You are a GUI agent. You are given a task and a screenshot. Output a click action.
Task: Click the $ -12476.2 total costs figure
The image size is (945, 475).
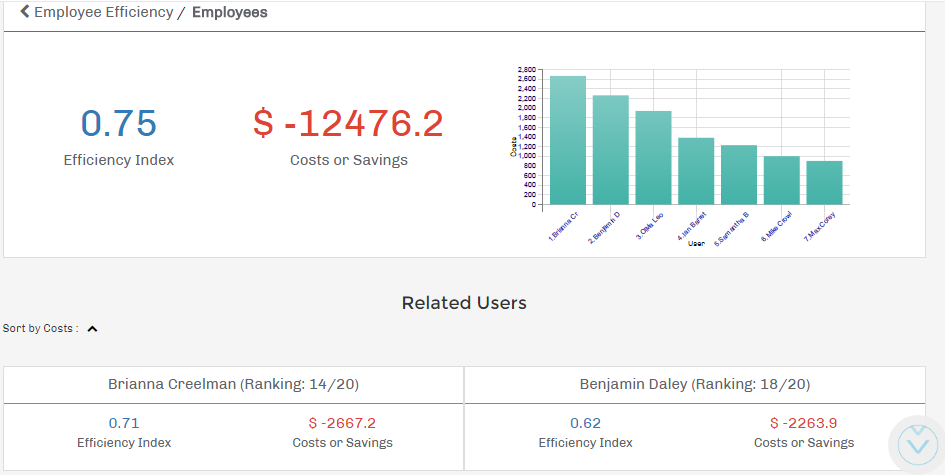[x=348, y=123]
